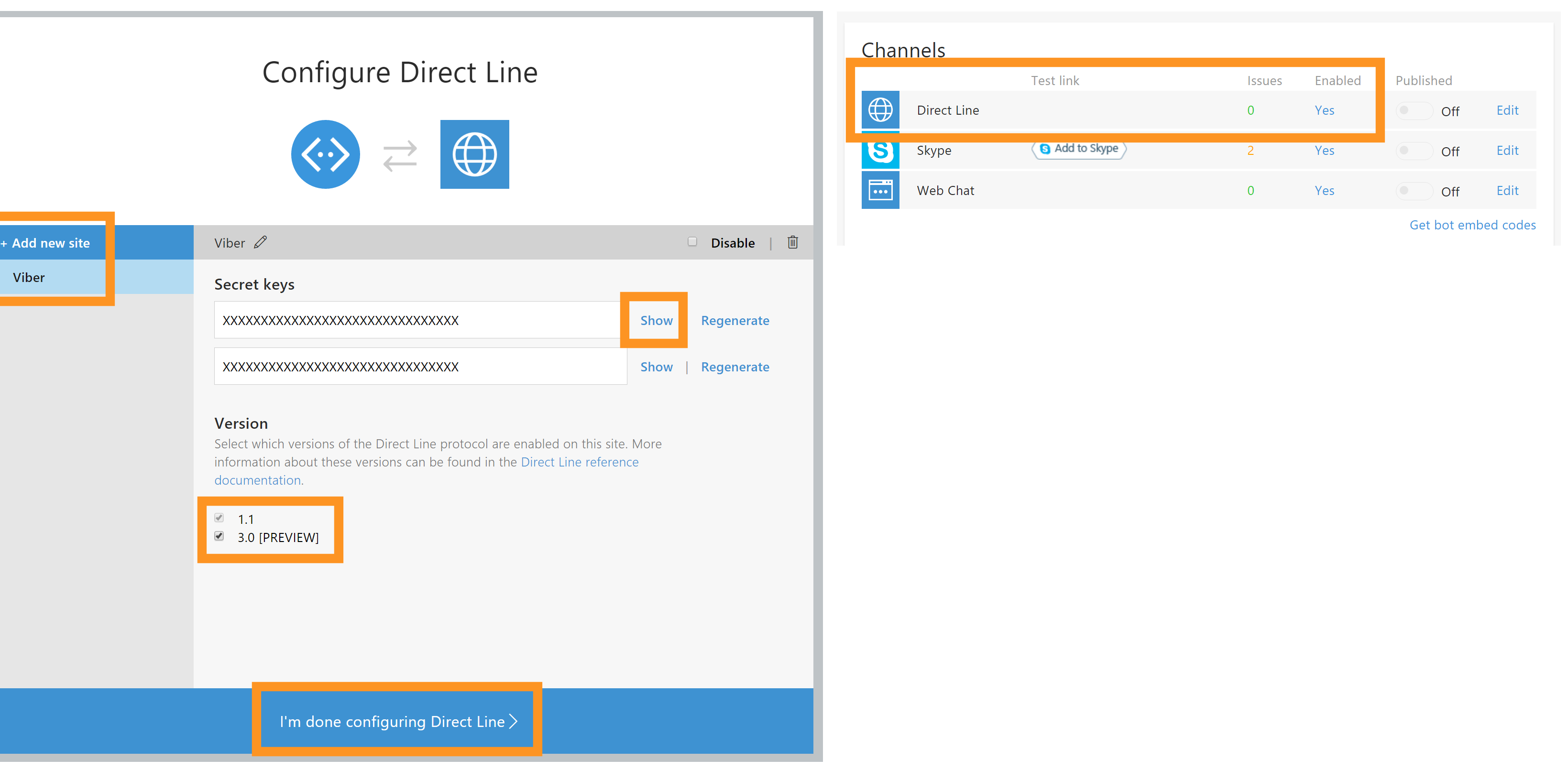The image size is (1568, 770).
Task: Click the Web Chat channel icon
Action: [x=880, y=190]
